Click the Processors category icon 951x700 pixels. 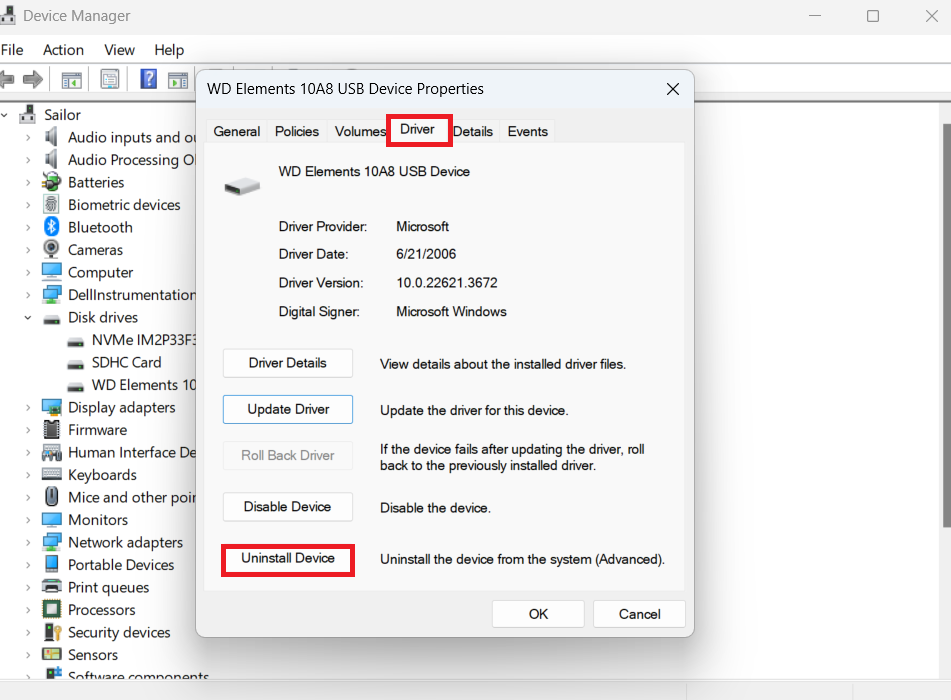pyautogui.click(x=52, y=609)
